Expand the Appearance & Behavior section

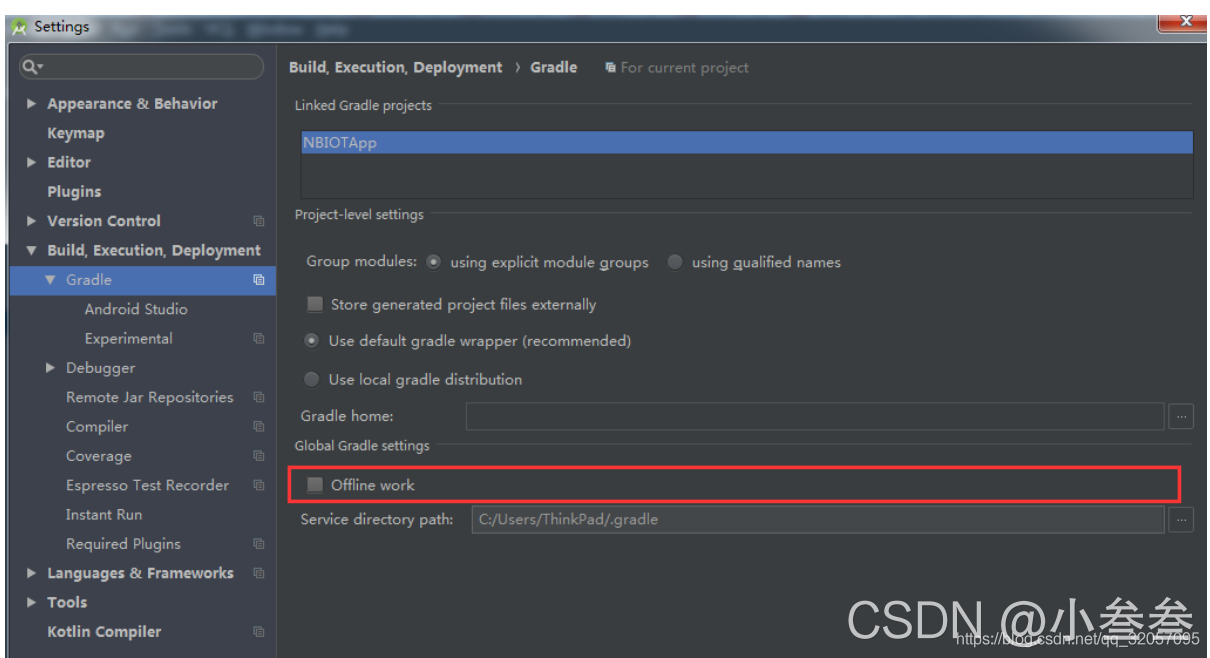click(31, 103)
